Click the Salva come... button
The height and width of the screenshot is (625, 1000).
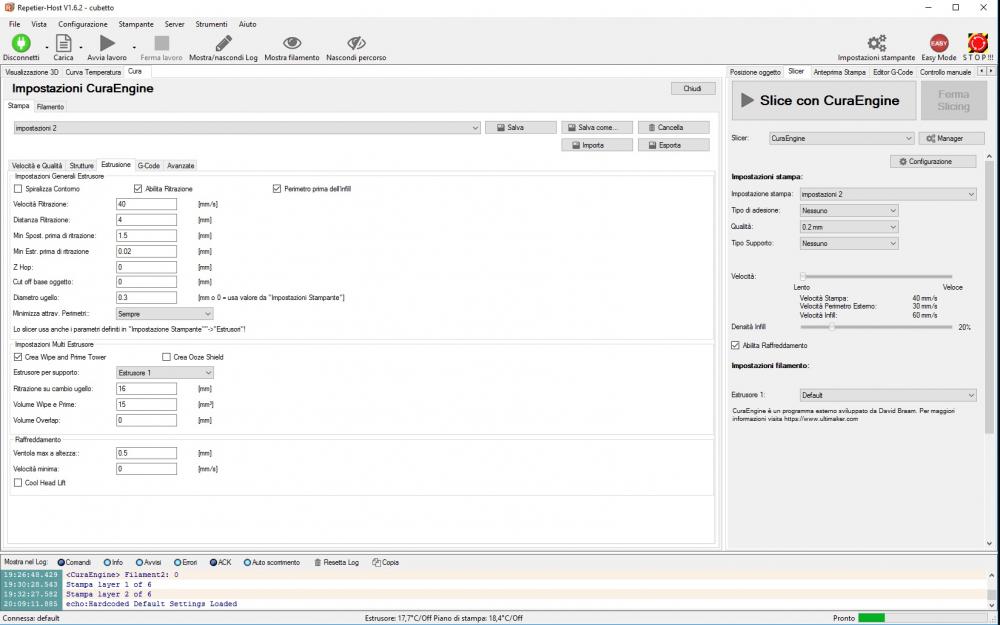(x=597, y=128)
